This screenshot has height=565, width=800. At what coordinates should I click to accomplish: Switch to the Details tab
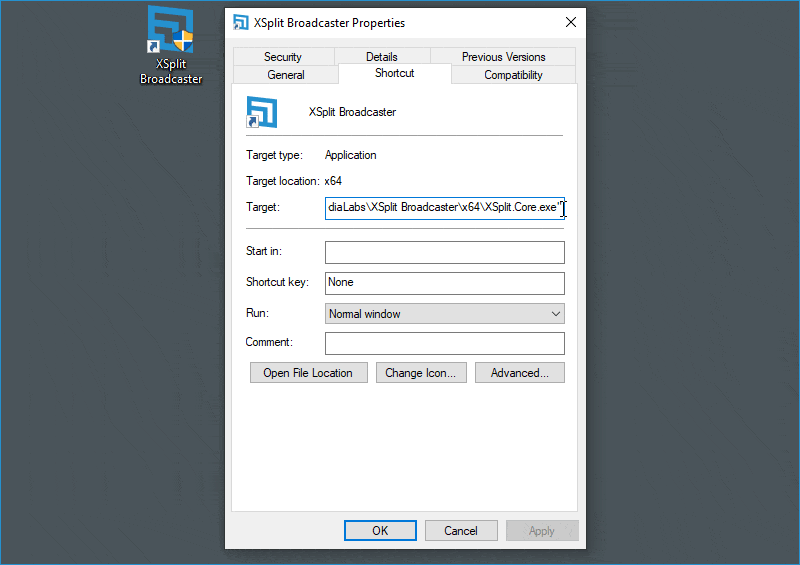[382, 57]
